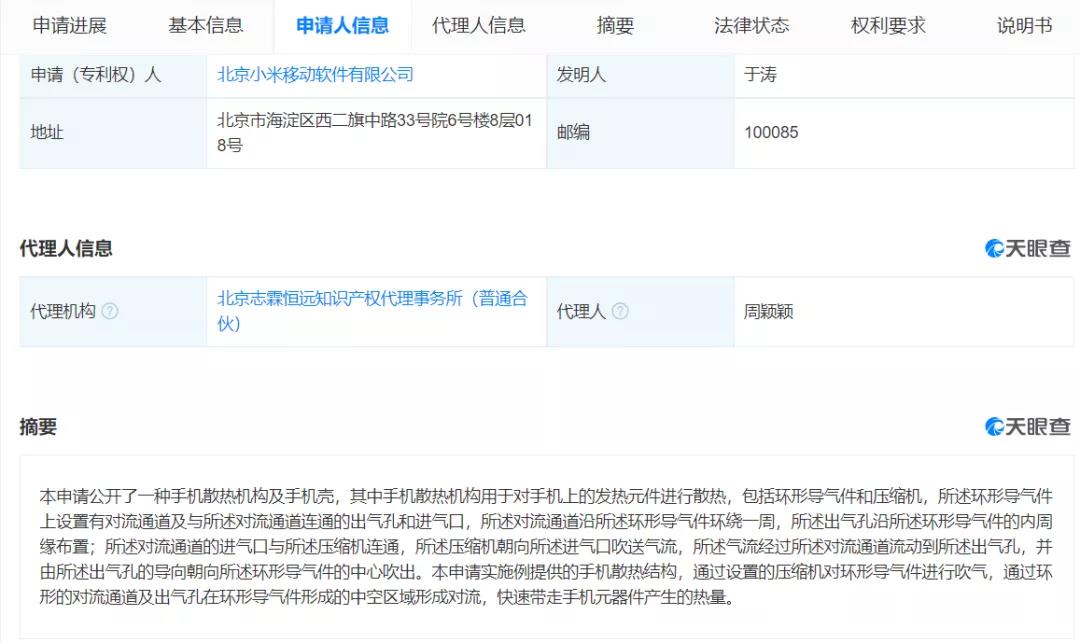Select the 说明书 tab
1080x643 pixels.
pos(1024,26)
